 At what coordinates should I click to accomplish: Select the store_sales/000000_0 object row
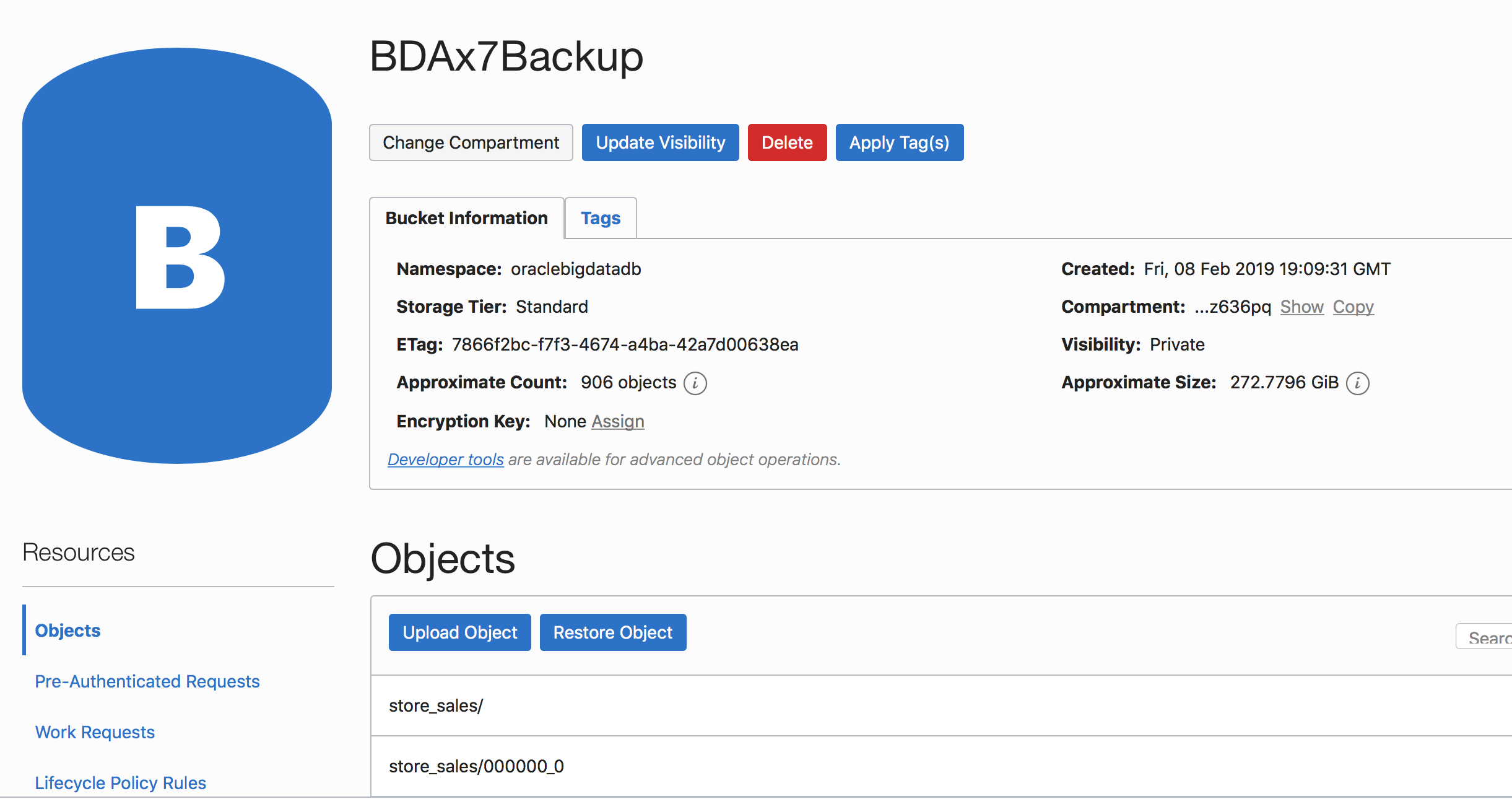click(476, 766)
